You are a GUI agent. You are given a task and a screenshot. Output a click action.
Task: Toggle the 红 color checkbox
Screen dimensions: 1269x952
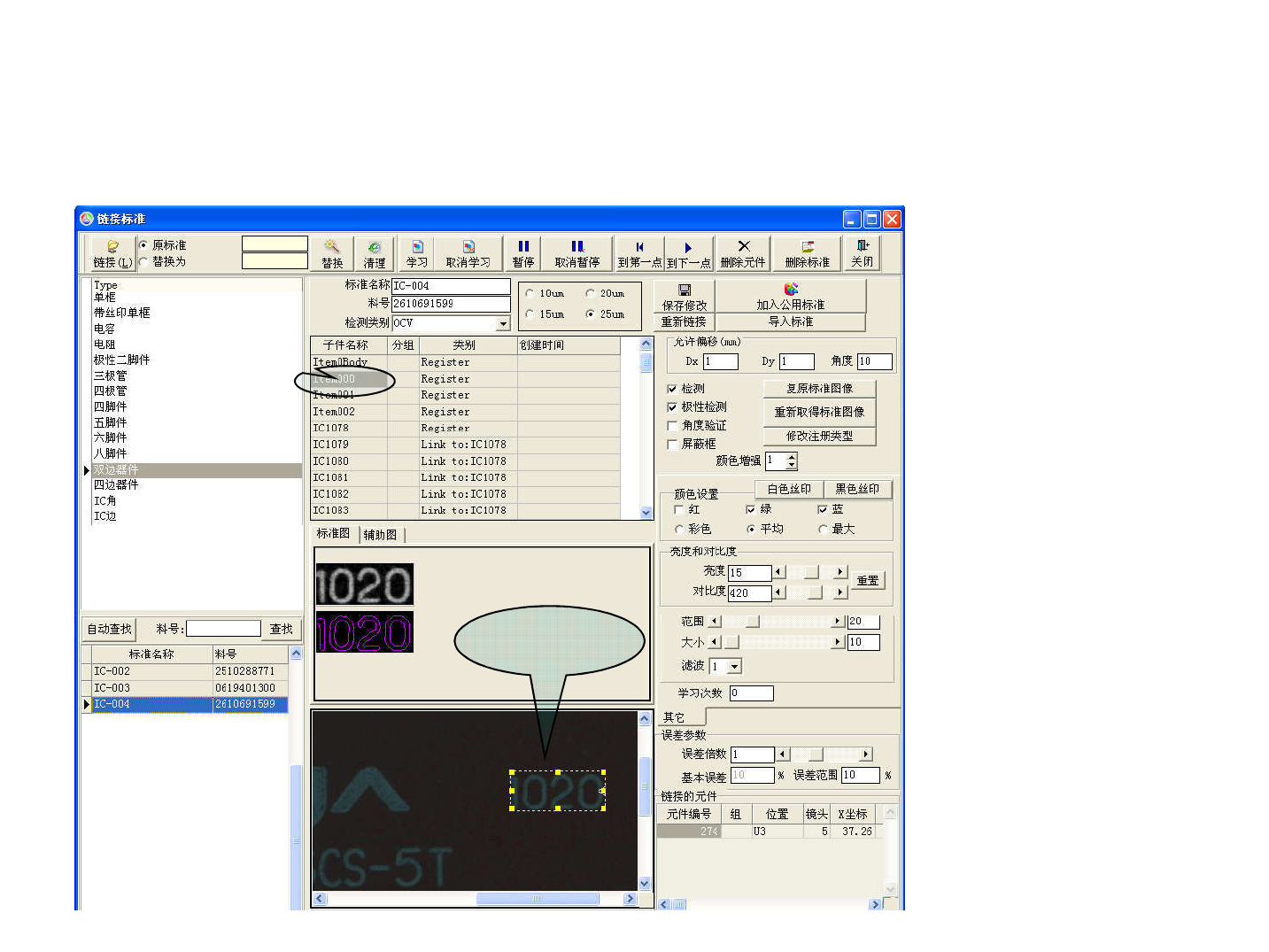click(679, 510)
